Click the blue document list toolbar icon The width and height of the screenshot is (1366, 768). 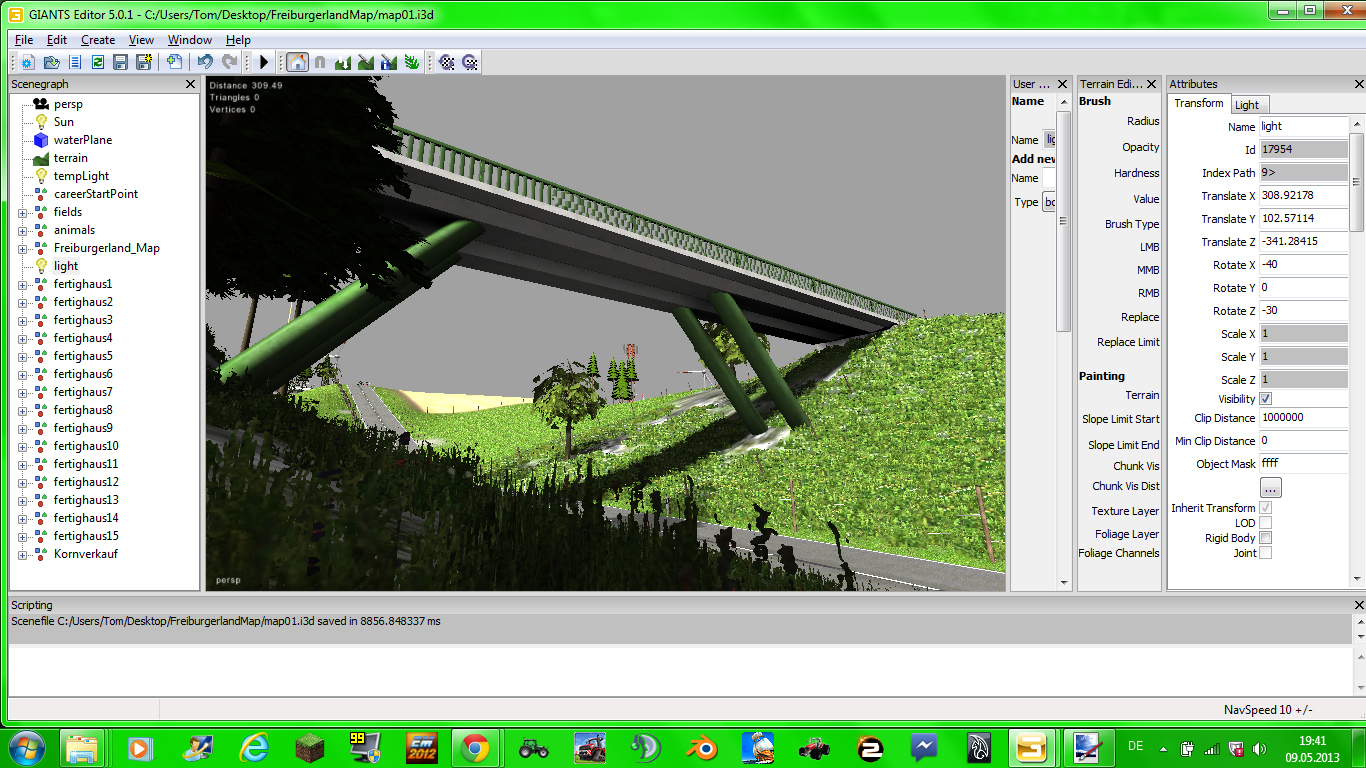(74, 62)
